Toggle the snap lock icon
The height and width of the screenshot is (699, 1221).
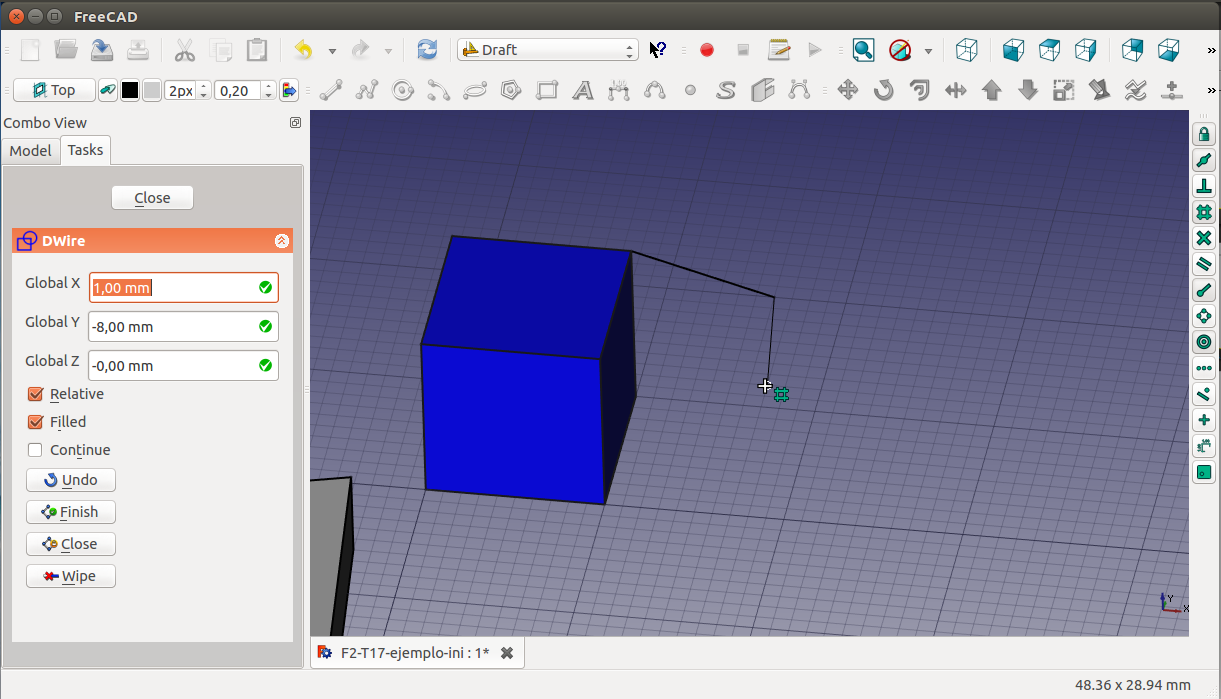coord(1204,134)
